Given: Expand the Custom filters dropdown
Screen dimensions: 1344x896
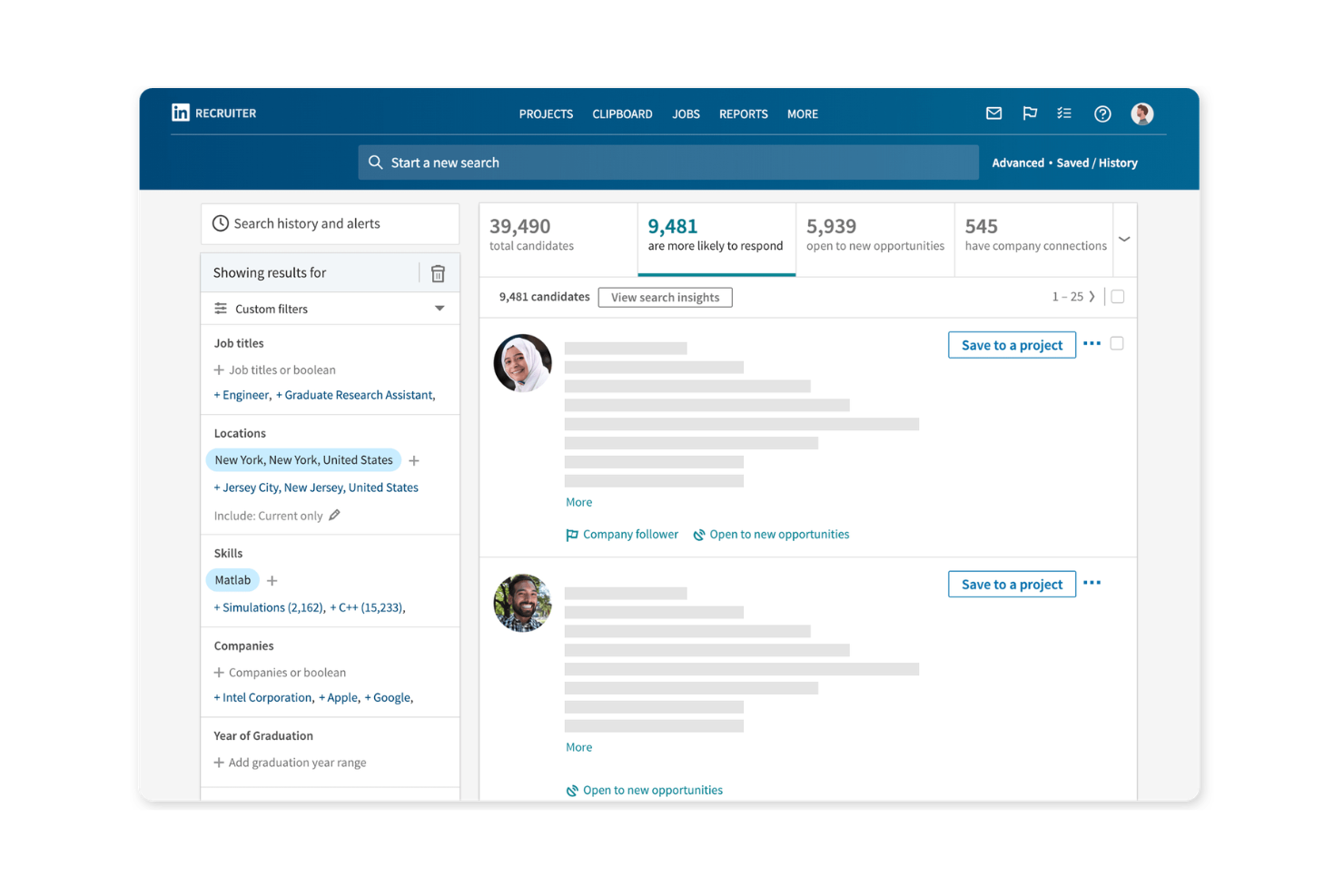Looking at the screenshot, I should pyautogui.click(x=440, y=309).
